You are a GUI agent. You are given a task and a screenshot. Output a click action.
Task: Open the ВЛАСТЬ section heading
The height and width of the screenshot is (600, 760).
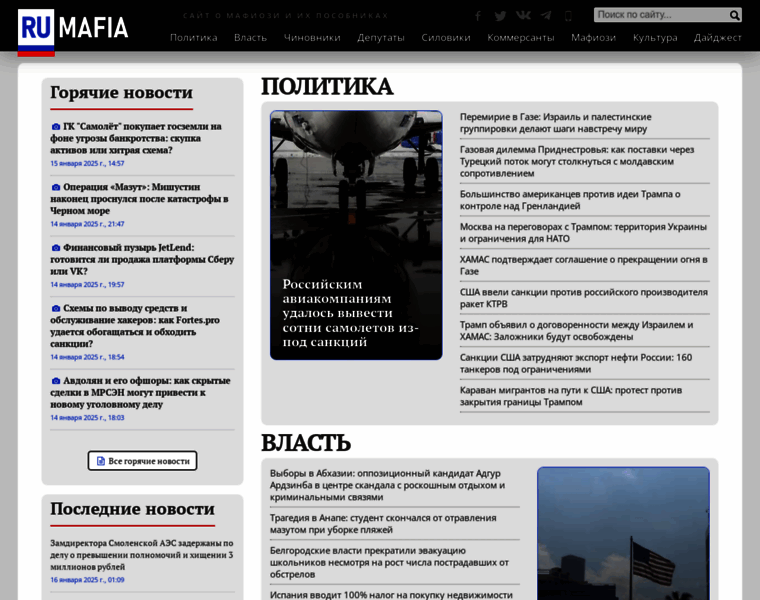click(x=306, y=442)
